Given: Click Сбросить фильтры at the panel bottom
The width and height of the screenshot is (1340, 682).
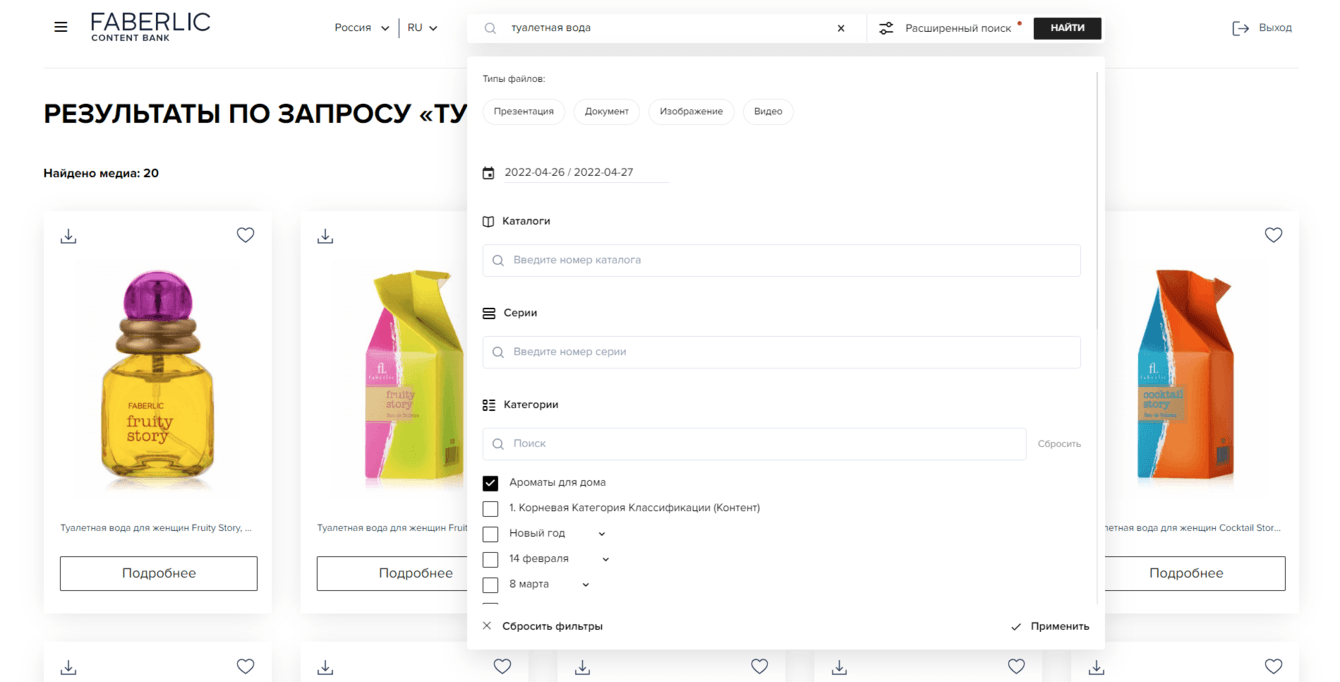Looking at the screenshot, I should (542, 626).
